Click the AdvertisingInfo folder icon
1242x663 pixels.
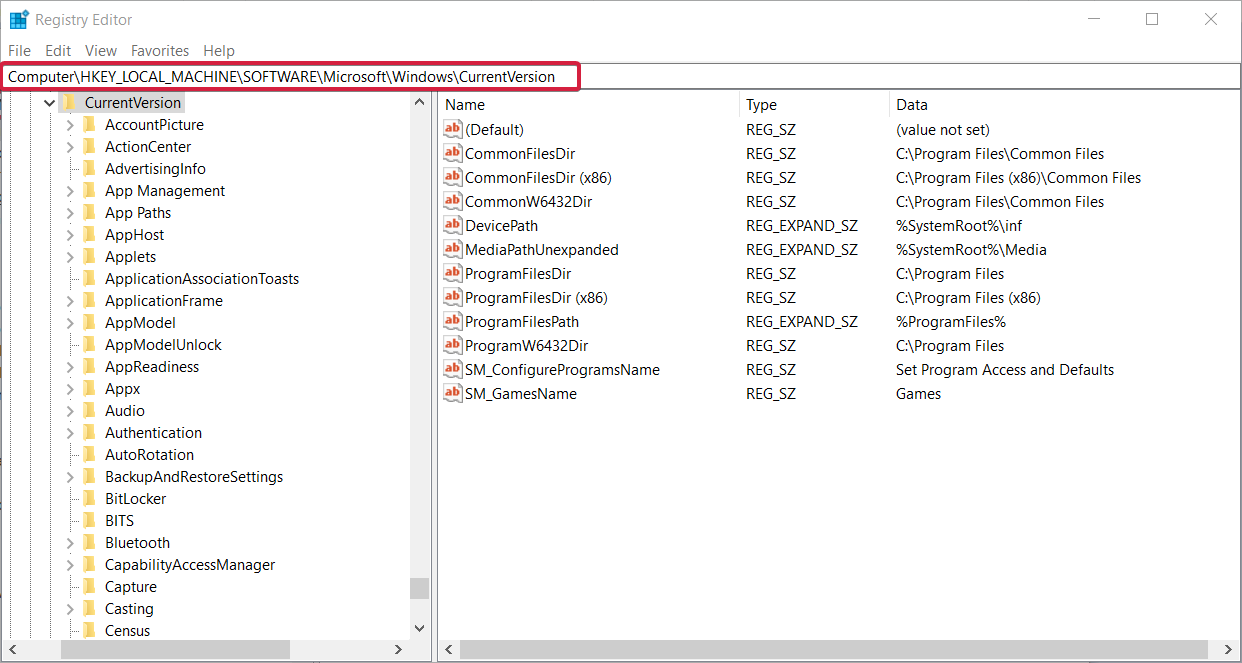(x=89, y=168)
